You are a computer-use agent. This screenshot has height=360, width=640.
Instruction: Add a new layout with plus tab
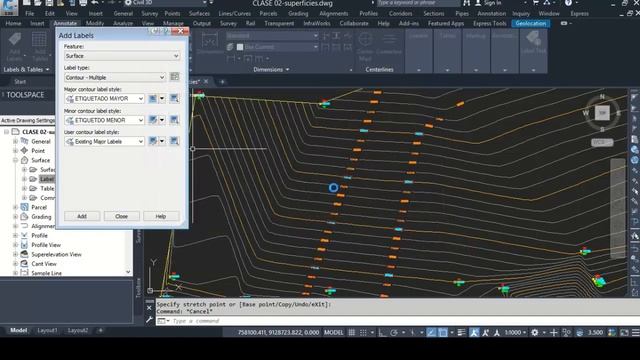click(100, 331)
